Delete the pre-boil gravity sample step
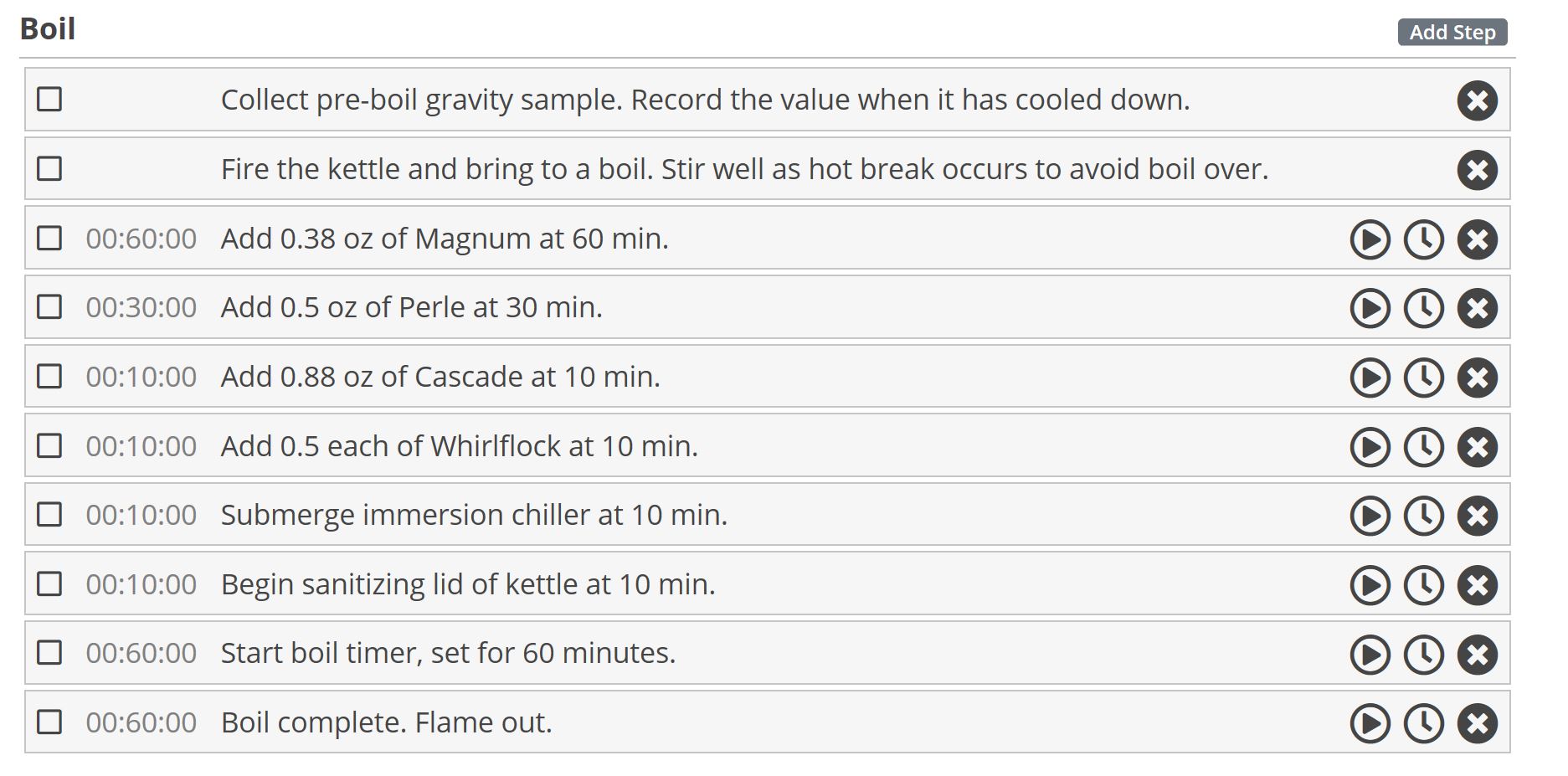Image resolution: width=1568 pixels, height=776 pixels. tap(1477, 100)
